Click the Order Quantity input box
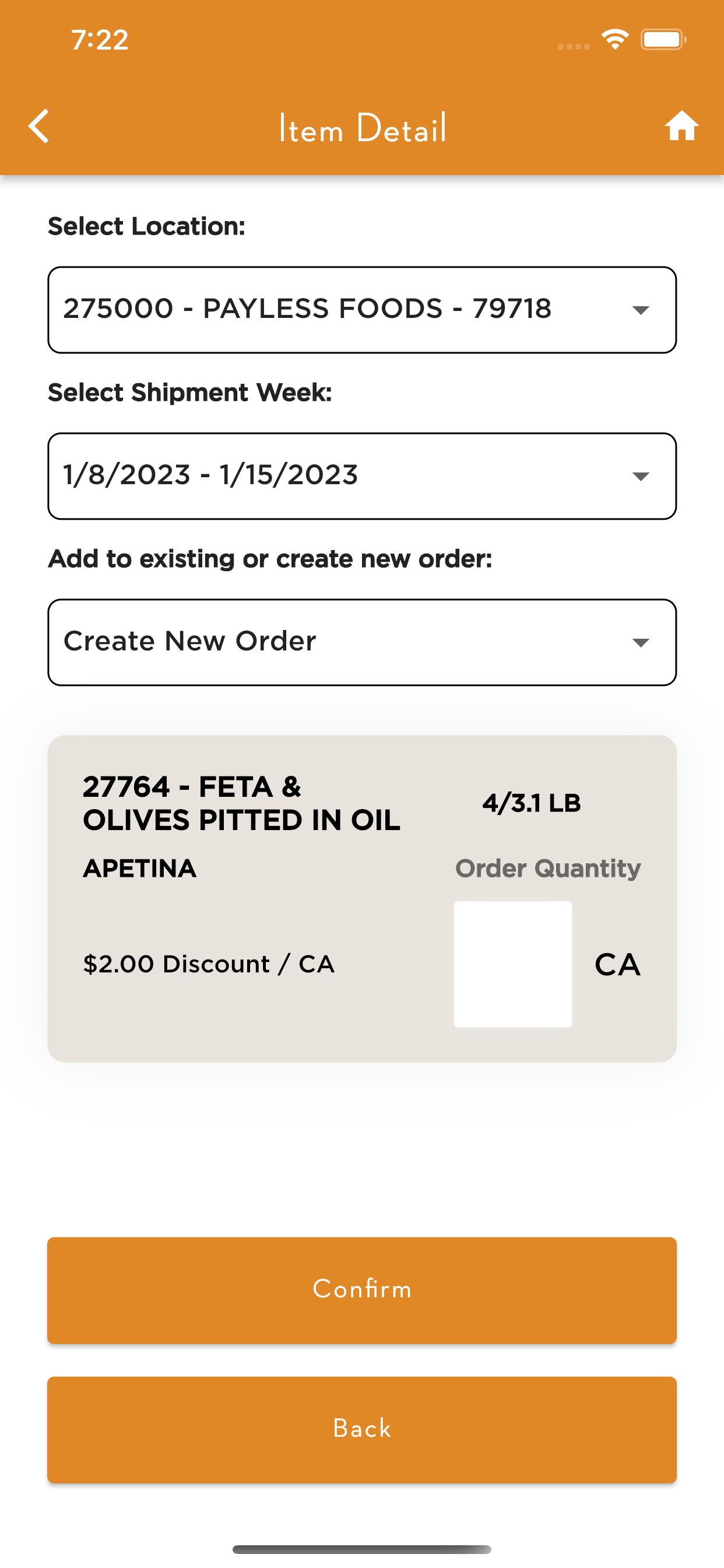The width and height of the screenshot is (724, 1568). [x=513, y=964]
